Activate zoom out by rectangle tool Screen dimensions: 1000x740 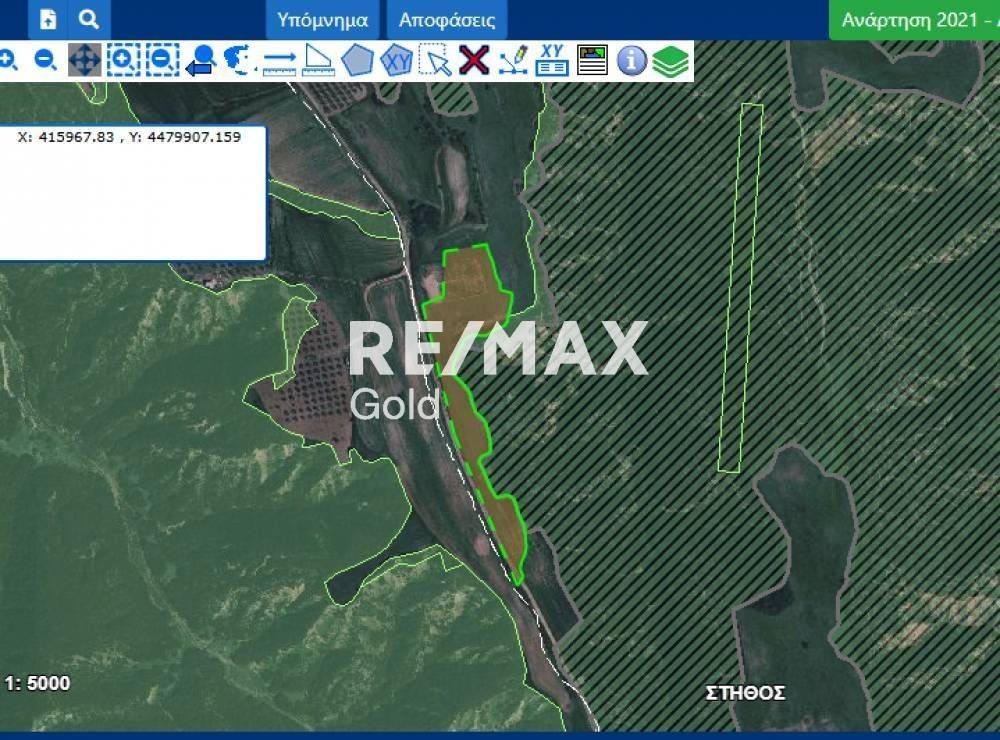162,60
